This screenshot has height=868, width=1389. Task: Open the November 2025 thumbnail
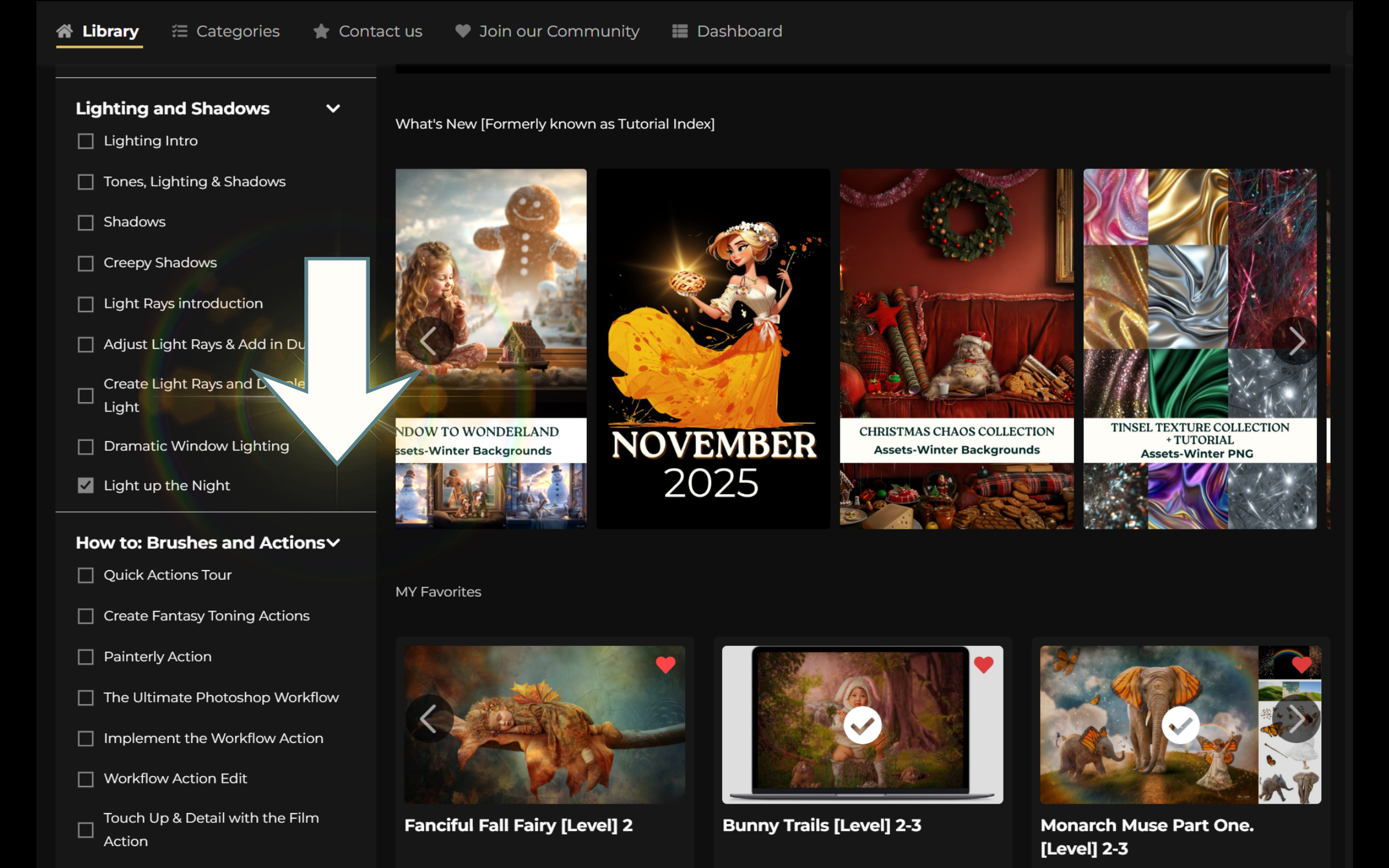click(x=713, y=348)
